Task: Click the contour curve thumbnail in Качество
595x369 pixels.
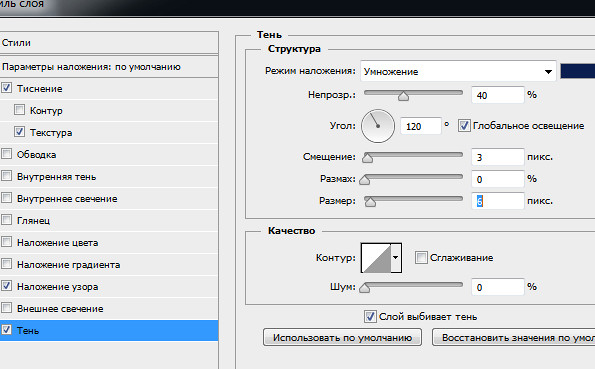Action: (376, 258)
